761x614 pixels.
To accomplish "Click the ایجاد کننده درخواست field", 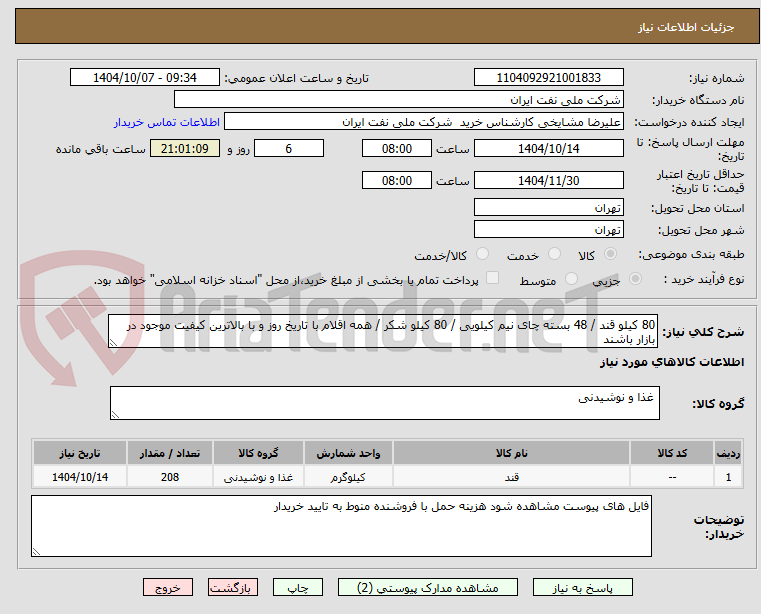I will click(x=424, y=121).
